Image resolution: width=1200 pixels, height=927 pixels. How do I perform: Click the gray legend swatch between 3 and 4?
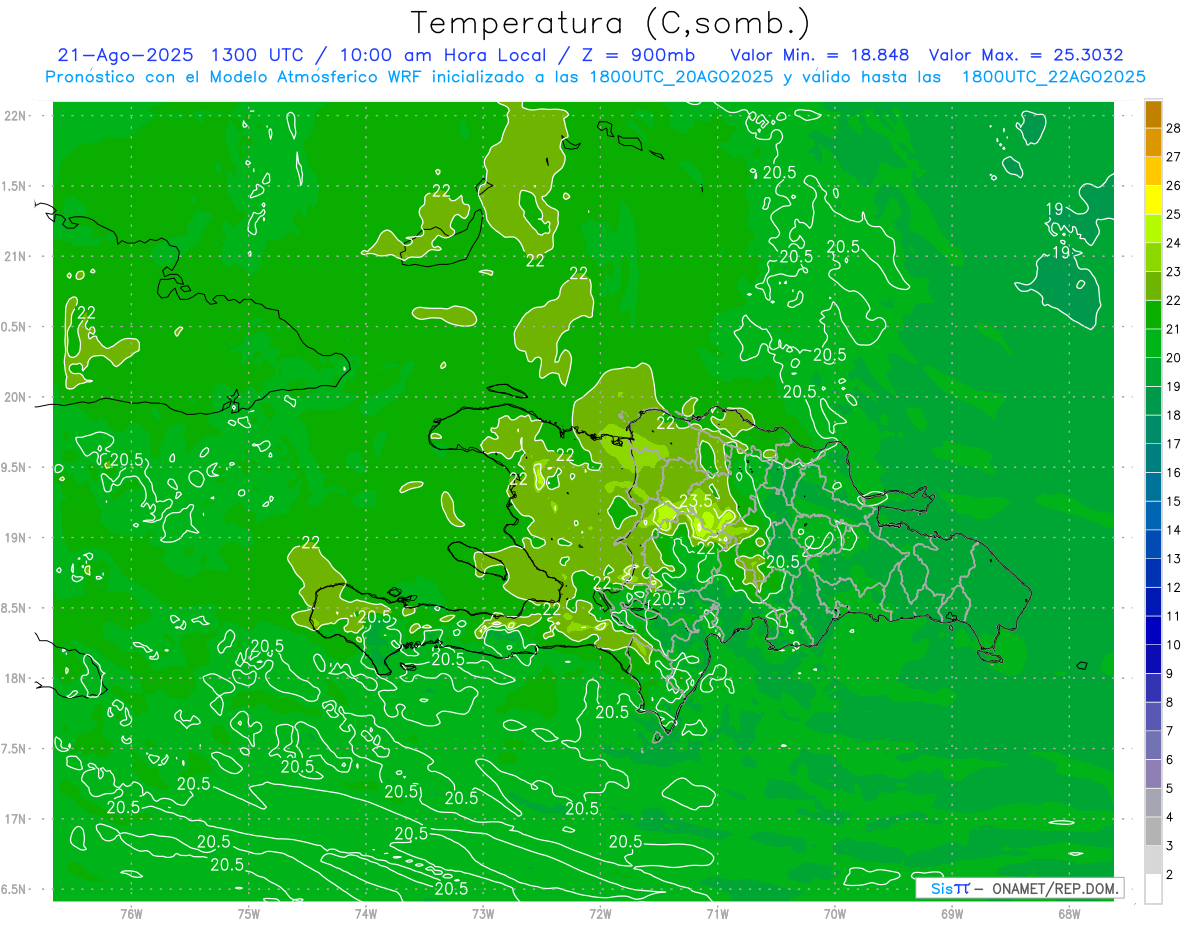click(x=1153, y=831)
